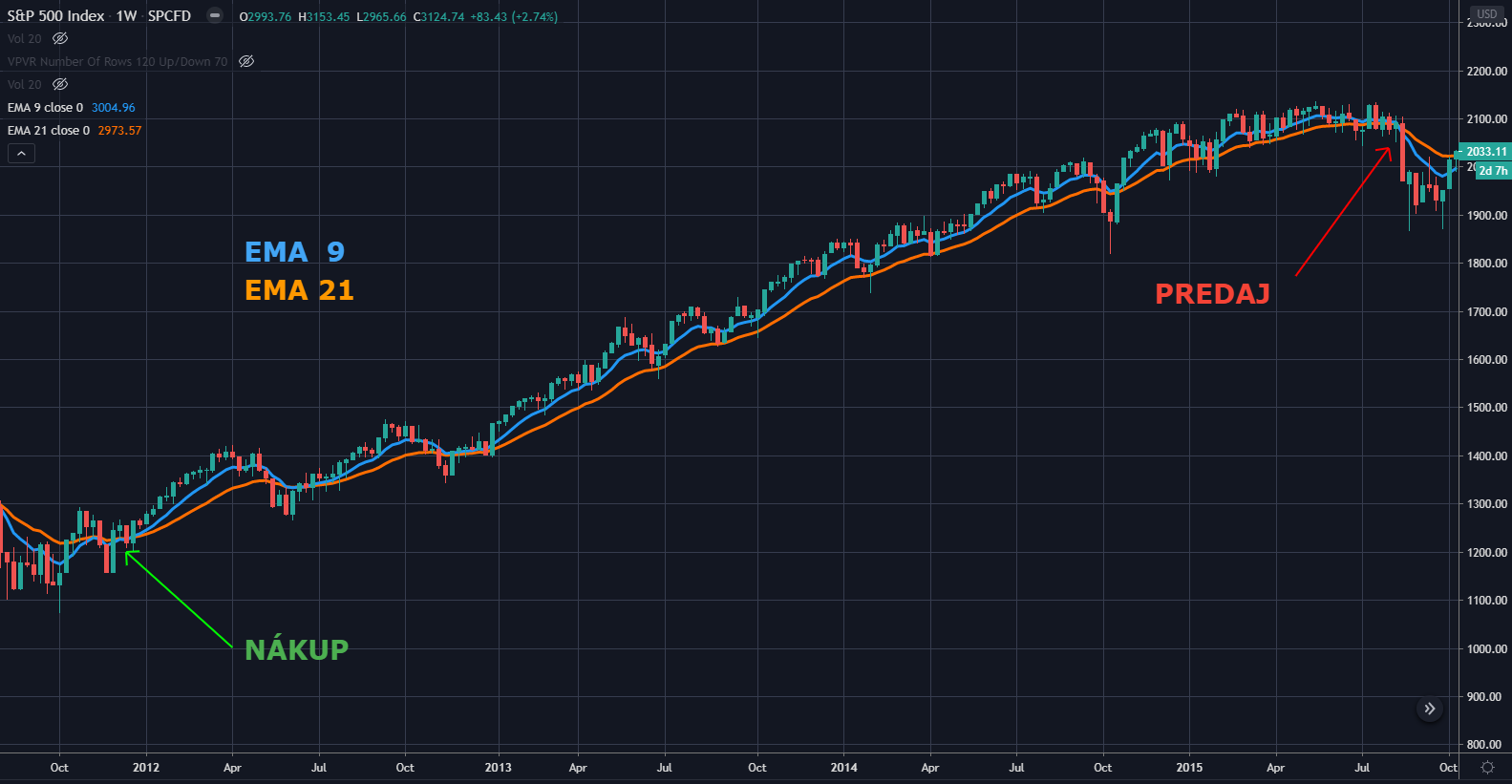Click the green NÁKUP text label
Viewport: 1512px width, 784px height.
tap(296, 649)
